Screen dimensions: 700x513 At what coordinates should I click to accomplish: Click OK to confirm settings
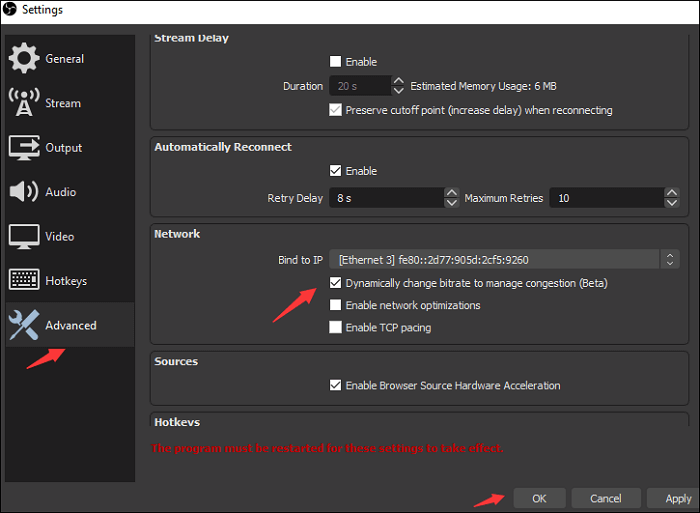539,498
